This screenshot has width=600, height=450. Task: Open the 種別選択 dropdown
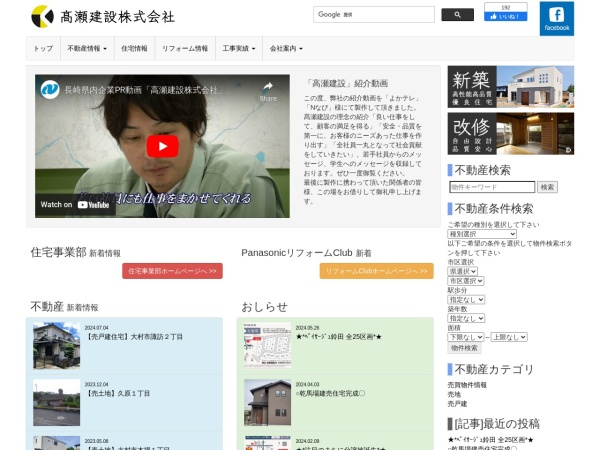click(482, 234)
